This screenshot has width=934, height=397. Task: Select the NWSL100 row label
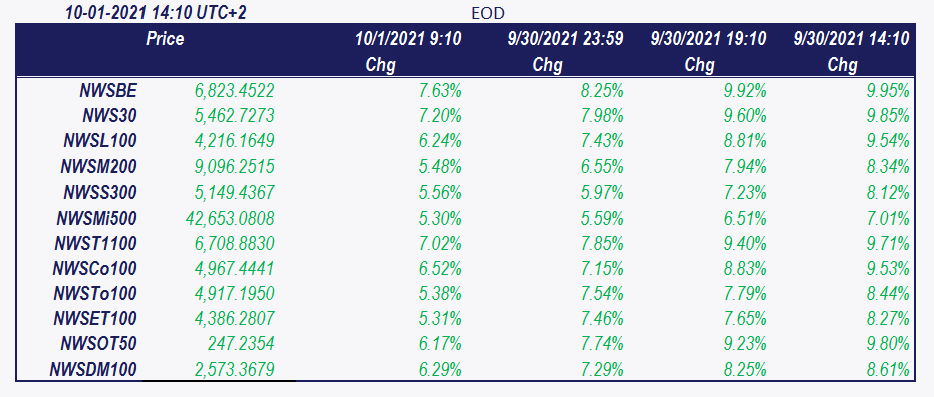100,141
